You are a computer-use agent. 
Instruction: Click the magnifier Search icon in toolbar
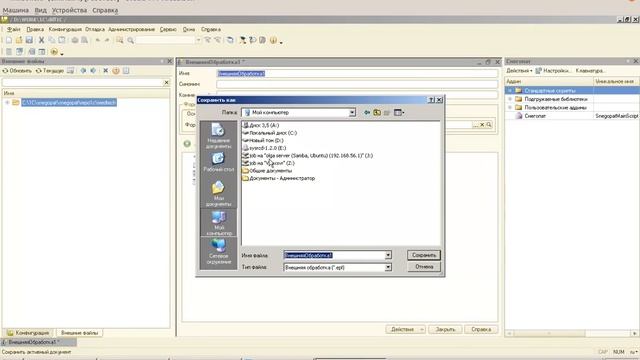pyautogui.click(x=130, y=40)
